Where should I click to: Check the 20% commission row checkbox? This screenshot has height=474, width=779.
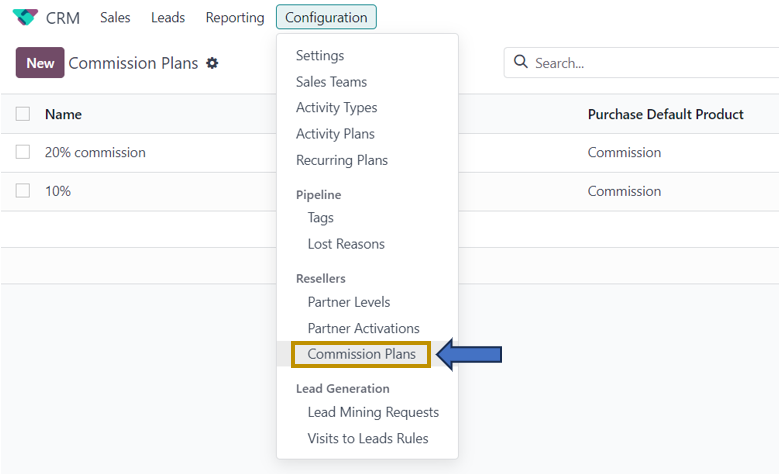coord(23,153)
